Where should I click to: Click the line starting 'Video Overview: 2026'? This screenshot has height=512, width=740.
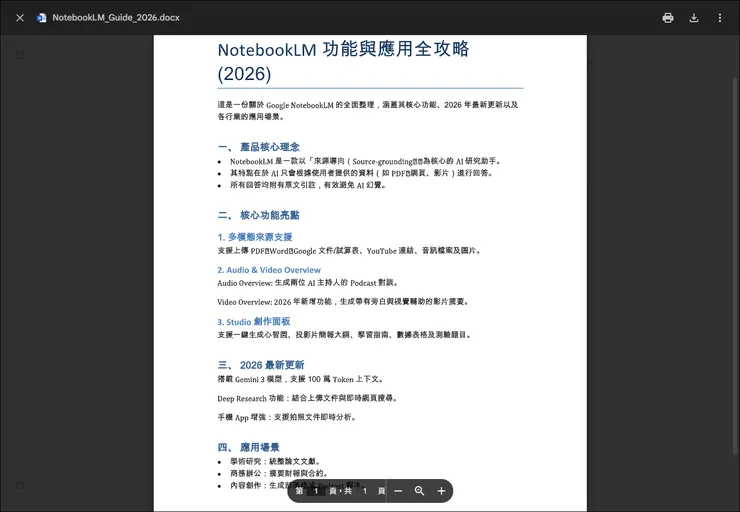(344, 302)
